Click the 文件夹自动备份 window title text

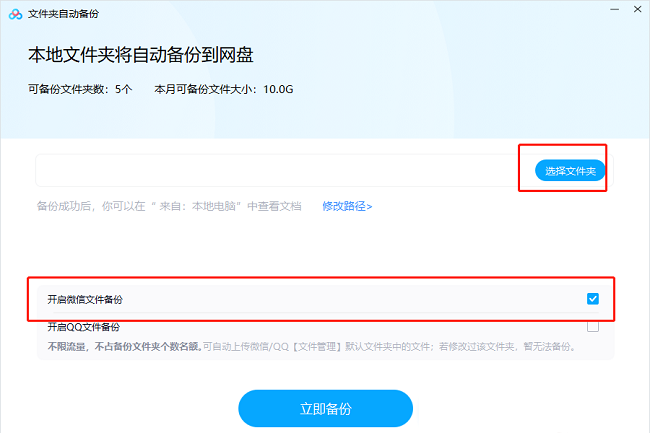(x=65, y=14)
